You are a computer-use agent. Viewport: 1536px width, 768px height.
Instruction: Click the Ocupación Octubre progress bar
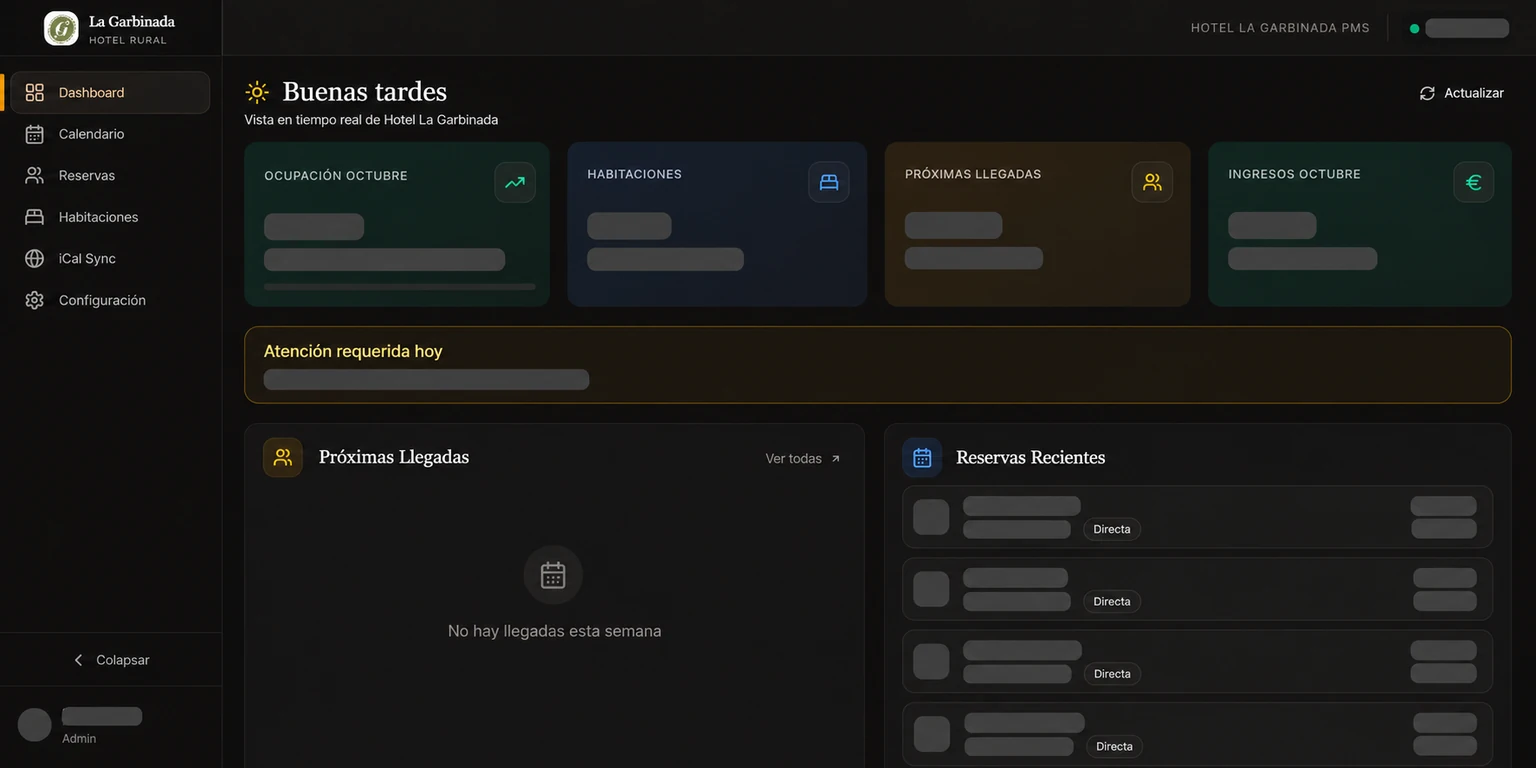click(400, 287)
